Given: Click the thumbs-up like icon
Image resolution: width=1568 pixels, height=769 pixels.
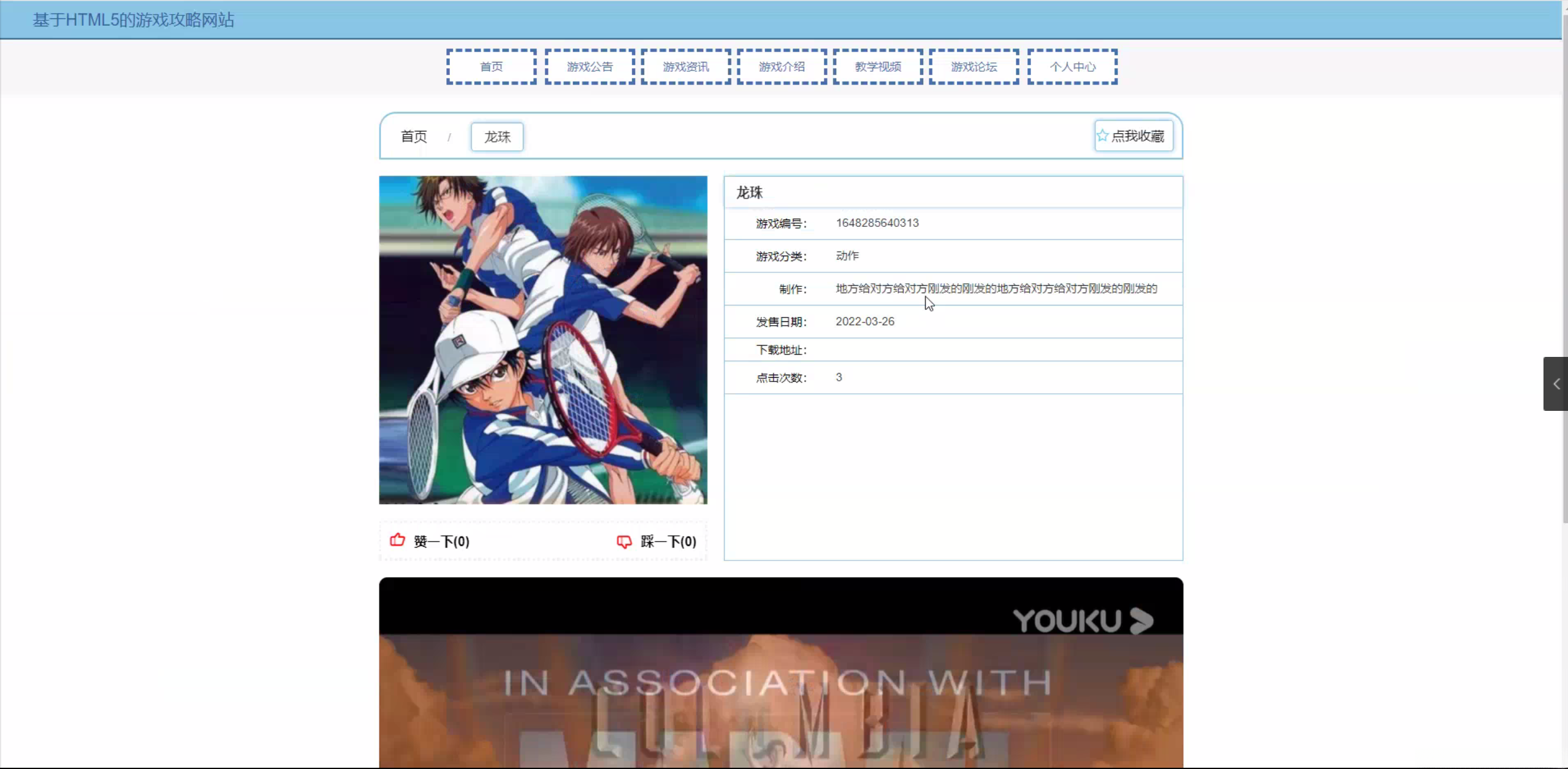Looking at the screenshot, I should [x=397, y=540].
